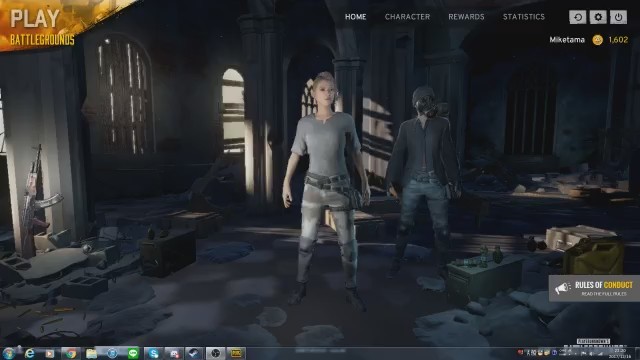Click the Miketama player name

coord(567,40)
